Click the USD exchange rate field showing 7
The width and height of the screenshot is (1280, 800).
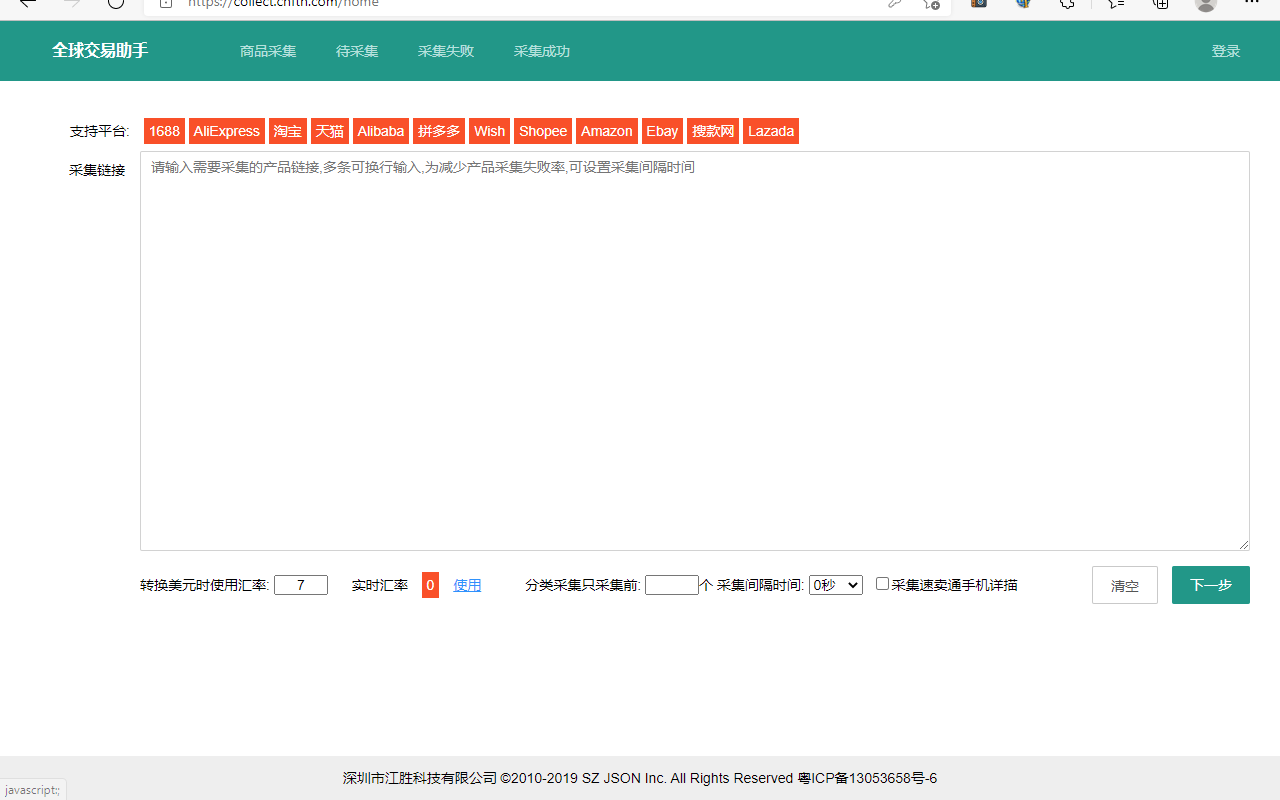301,585
